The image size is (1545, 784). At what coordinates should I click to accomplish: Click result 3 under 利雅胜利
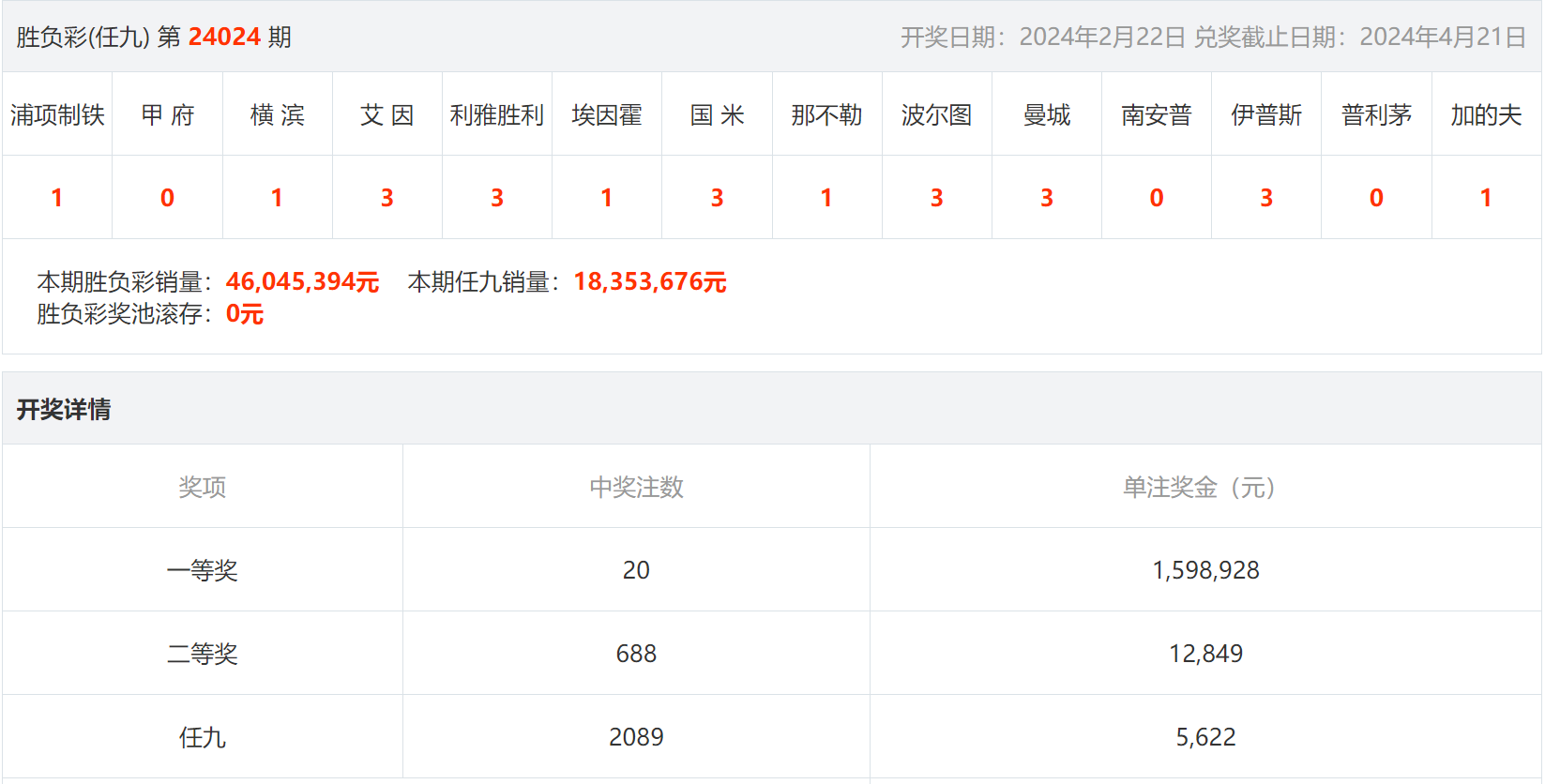point(496,197)
